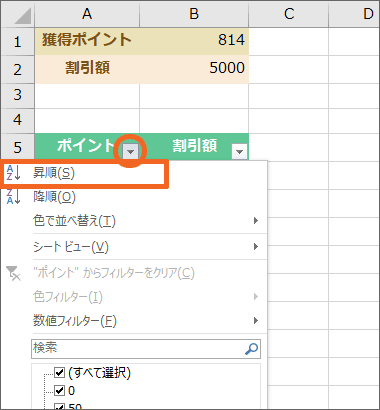Viewport: 380px width, 410px height.
Task: Click the 検索 search input field
Action: (146, 349)
